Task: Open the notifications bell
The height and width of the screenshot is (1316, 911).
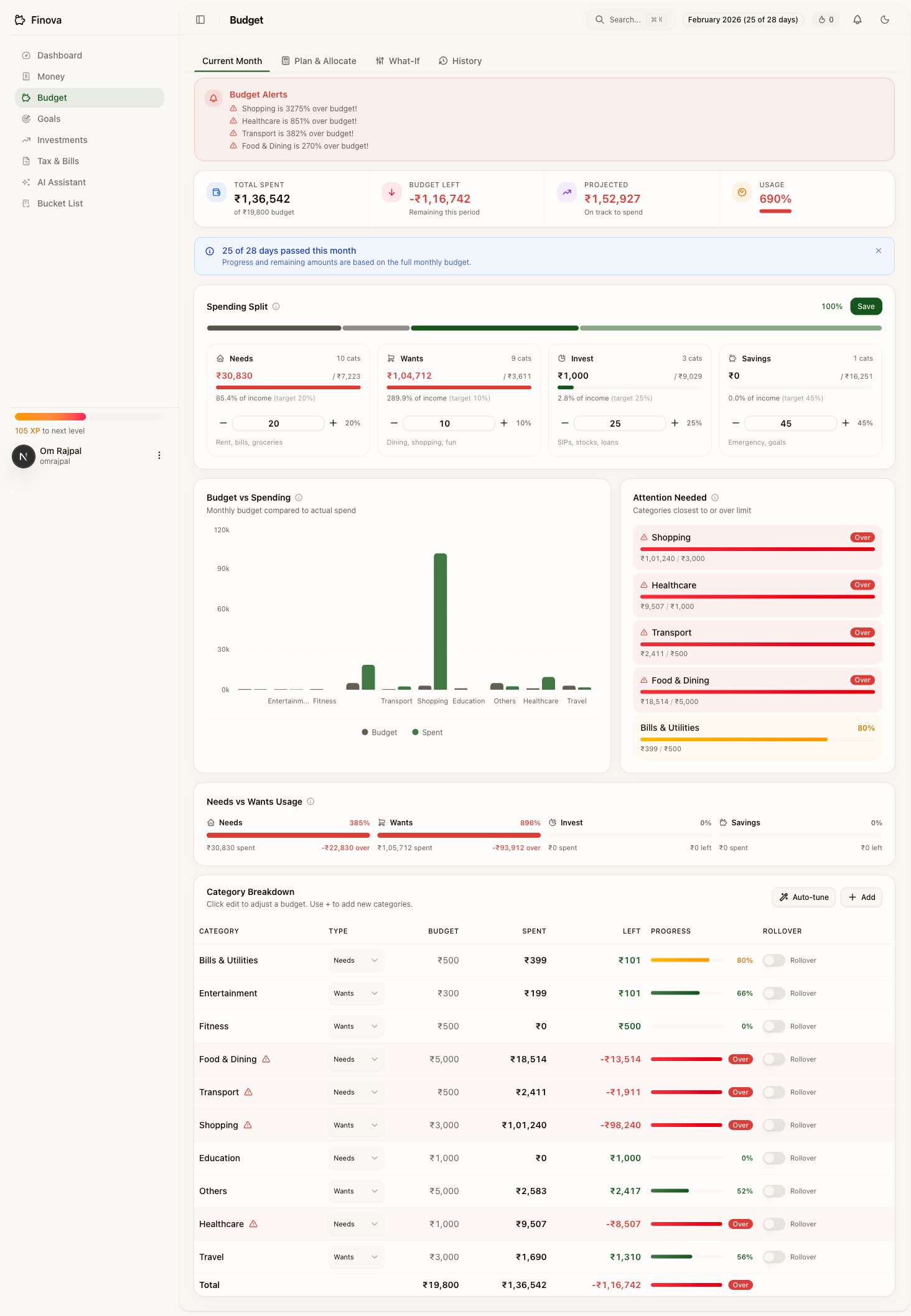Action: (x=857, y=20)
